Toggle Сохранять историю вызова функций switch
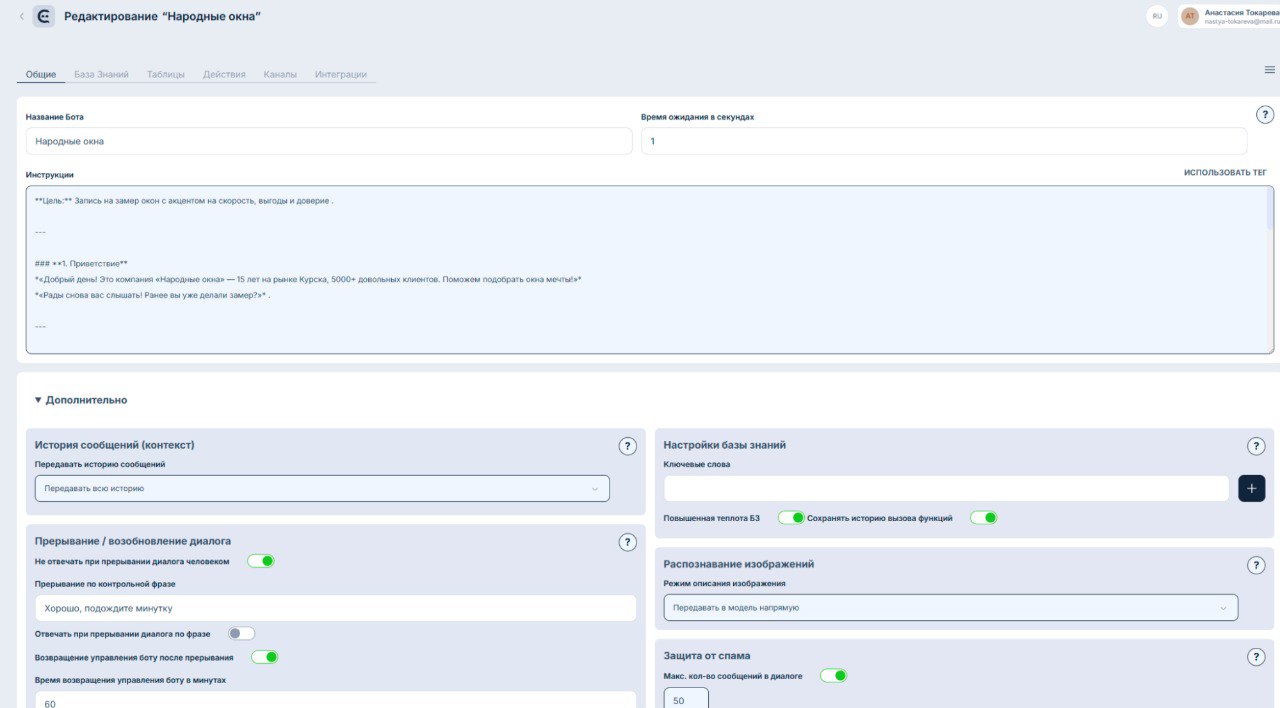The height and width of the screenshot is (708, 1280). (x=983, y=518)
